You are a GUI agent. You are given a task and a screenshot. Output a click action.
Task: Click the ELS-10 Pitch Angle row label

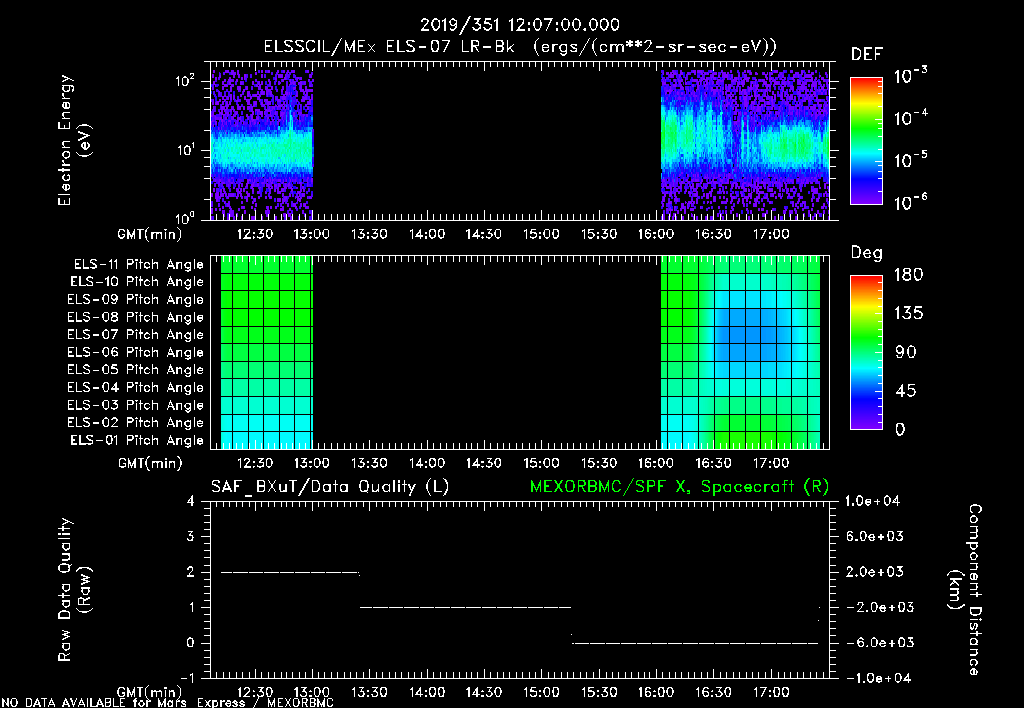point(137,282)
